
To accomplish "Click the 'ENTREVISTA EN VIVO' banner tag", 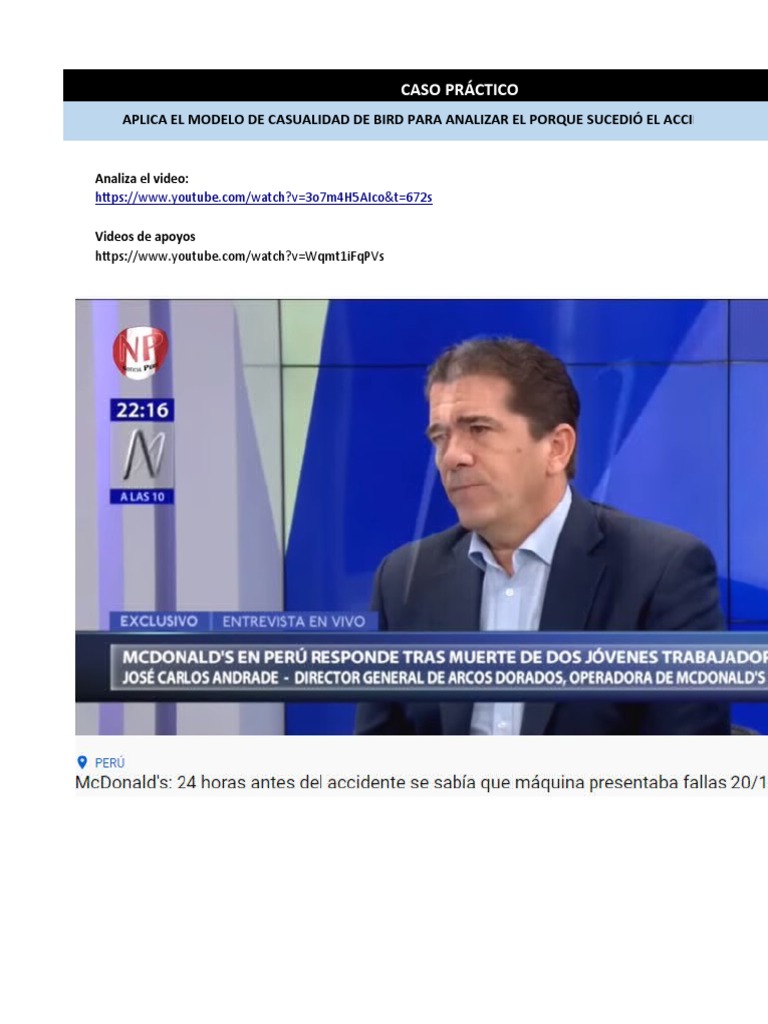I will [293, 622].
